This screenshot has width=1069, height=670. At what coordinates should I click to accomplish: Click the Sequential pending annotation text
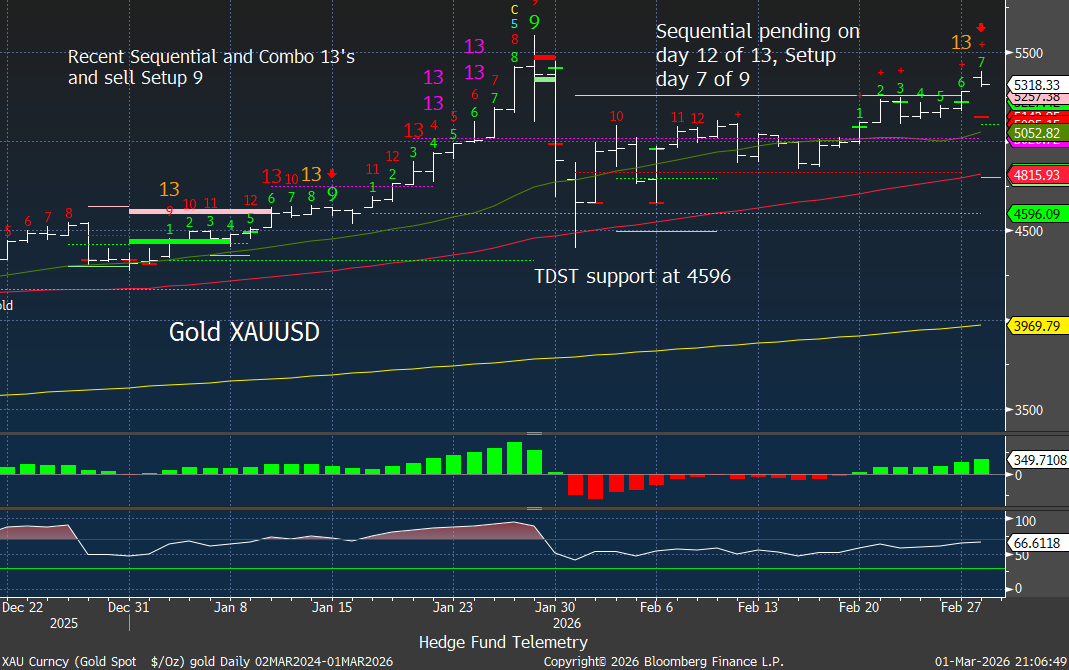(x=757, y=55)
